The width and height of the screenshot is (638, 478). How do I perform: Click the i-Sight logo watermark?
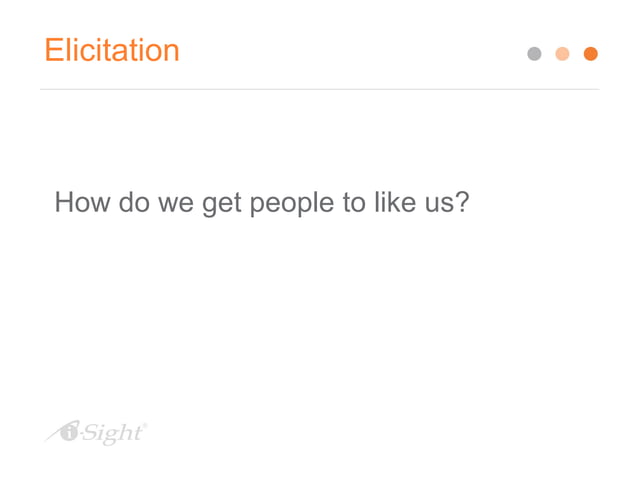coord(96,433)
